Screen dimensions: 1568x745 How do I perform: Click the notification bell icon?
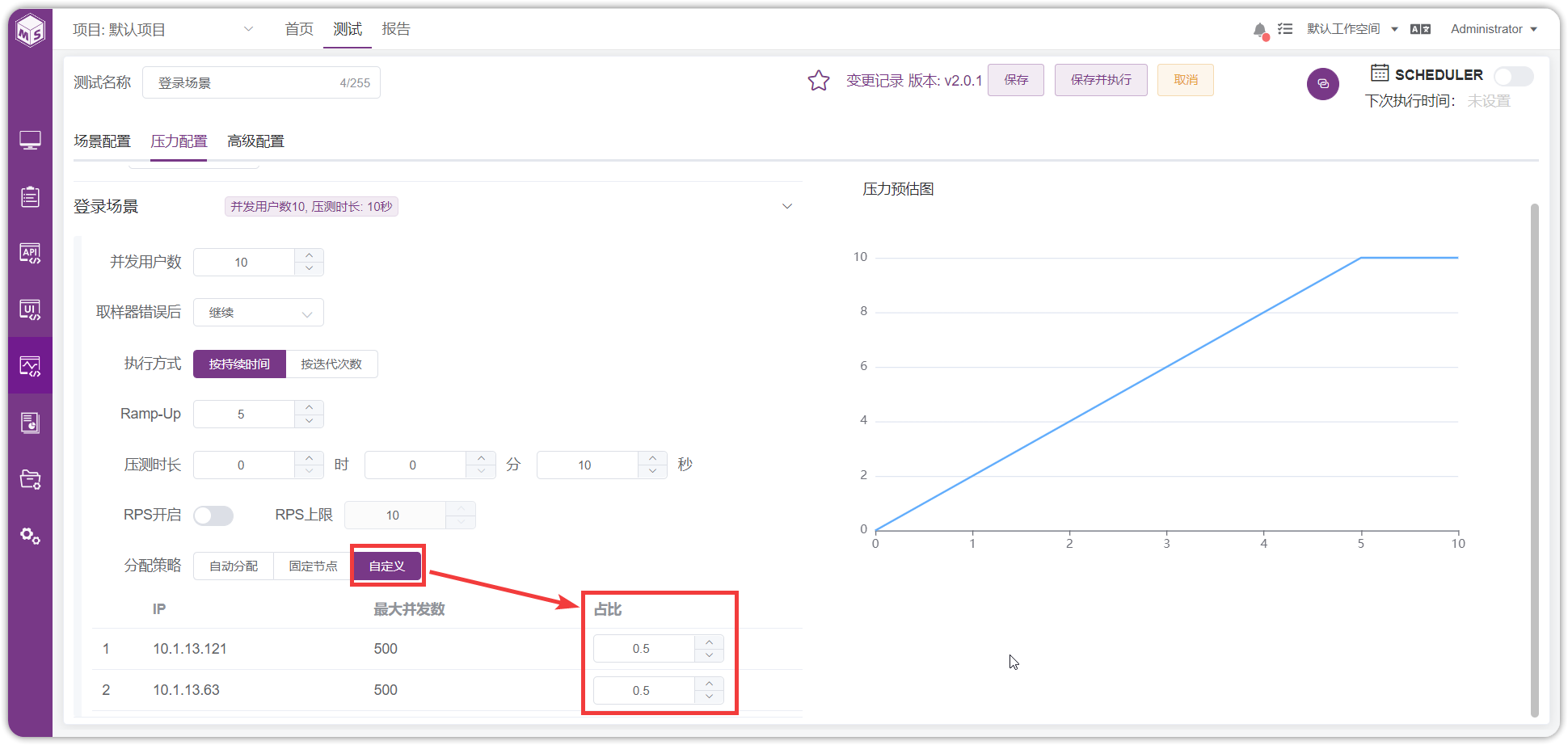point(1259,30)
